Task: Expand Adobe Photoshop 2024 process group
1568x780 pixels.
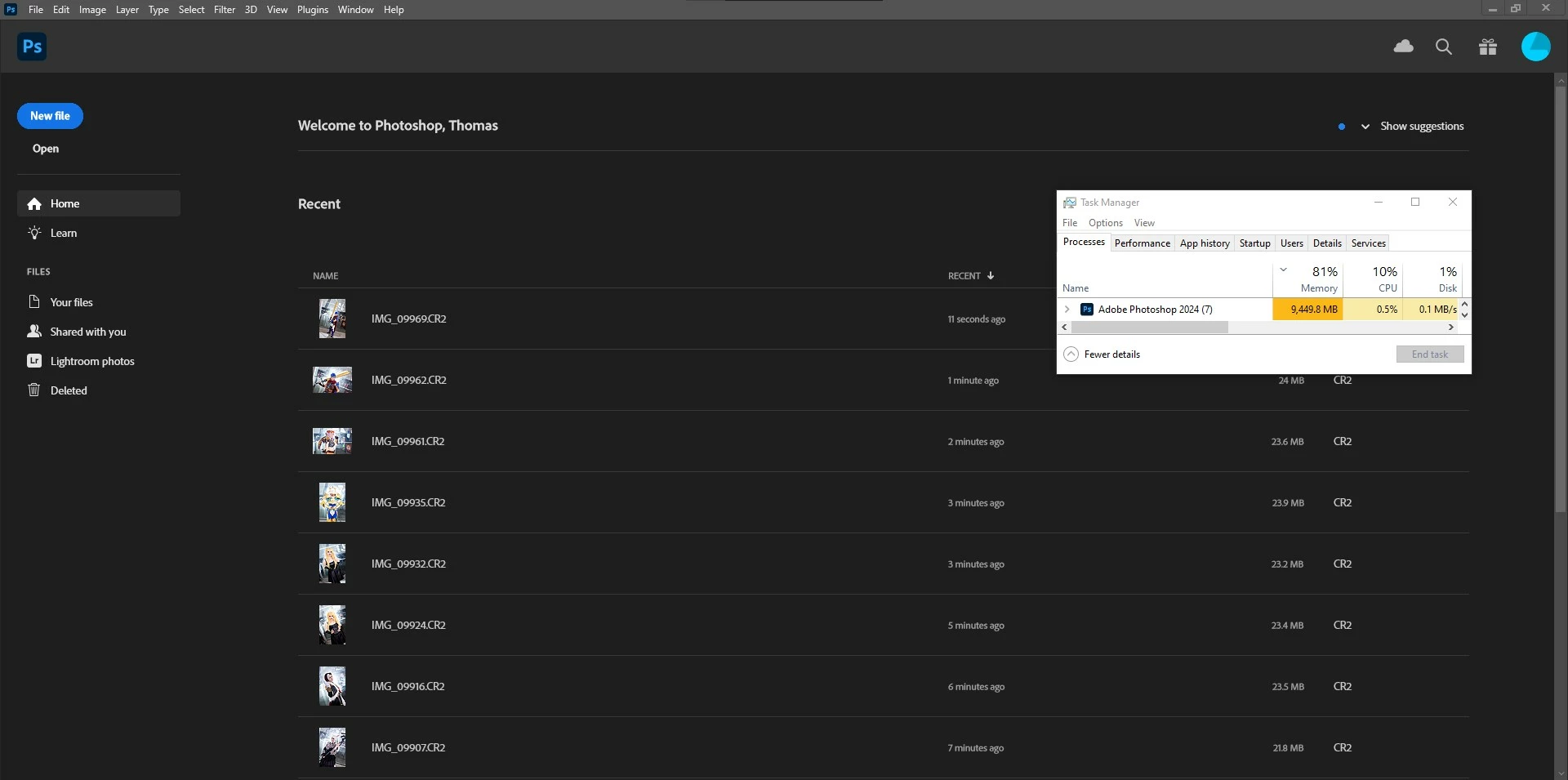Action: tap(1067, 310)
